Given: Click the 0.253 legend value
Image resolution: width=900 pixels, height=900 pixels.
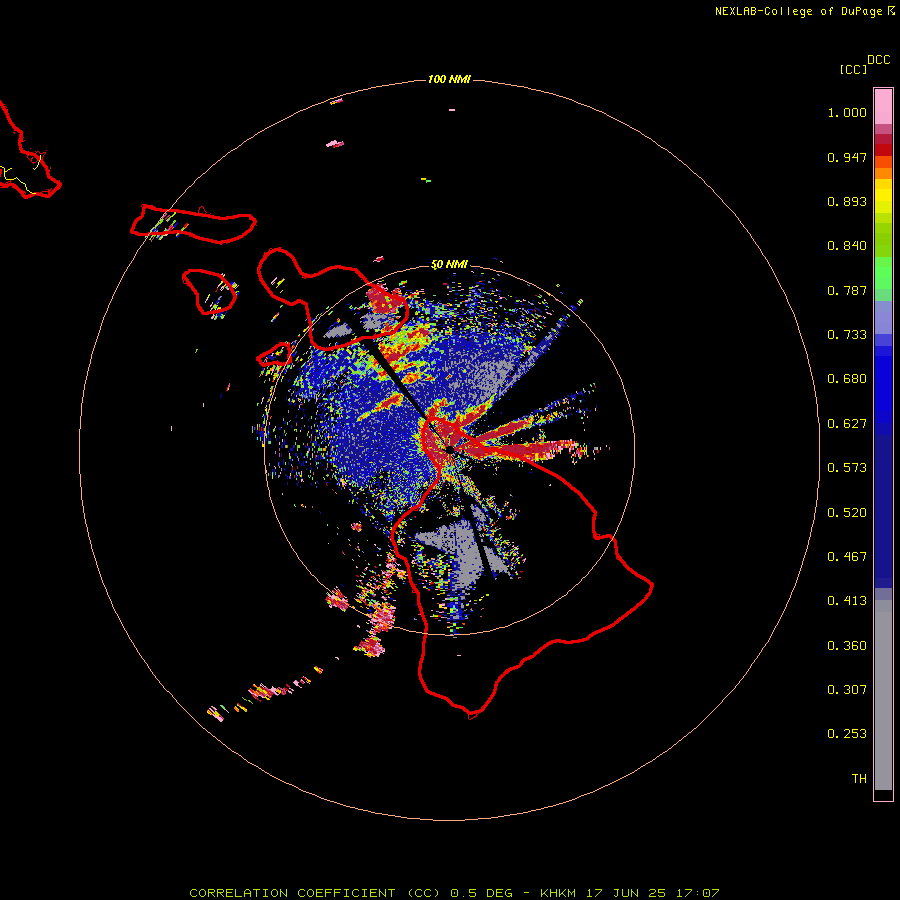Looking at the screenshot, I should [847, 734].
